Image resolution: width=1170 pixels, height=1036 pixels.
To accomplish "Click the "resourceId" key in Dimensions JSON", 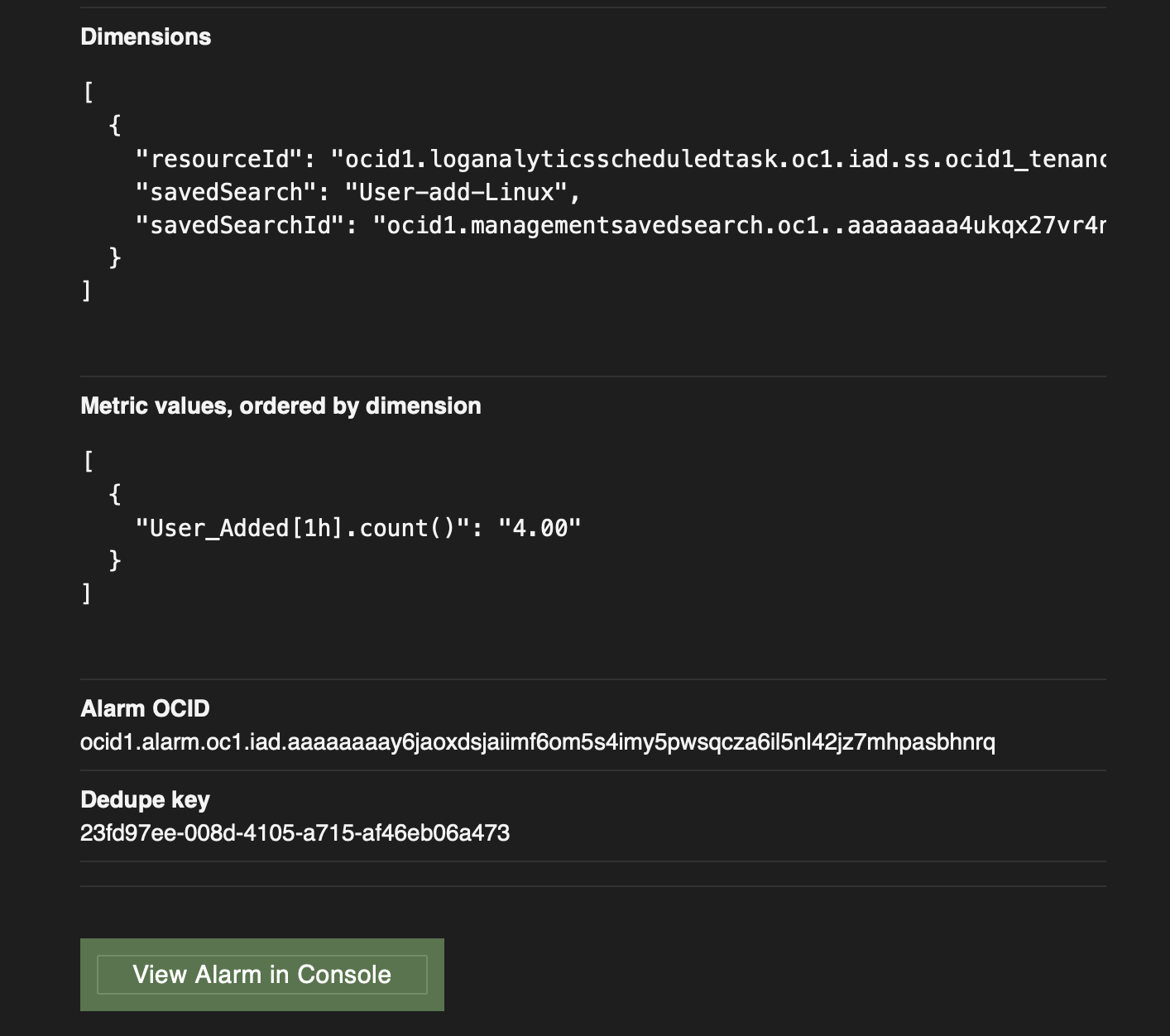I will point(218,159).
